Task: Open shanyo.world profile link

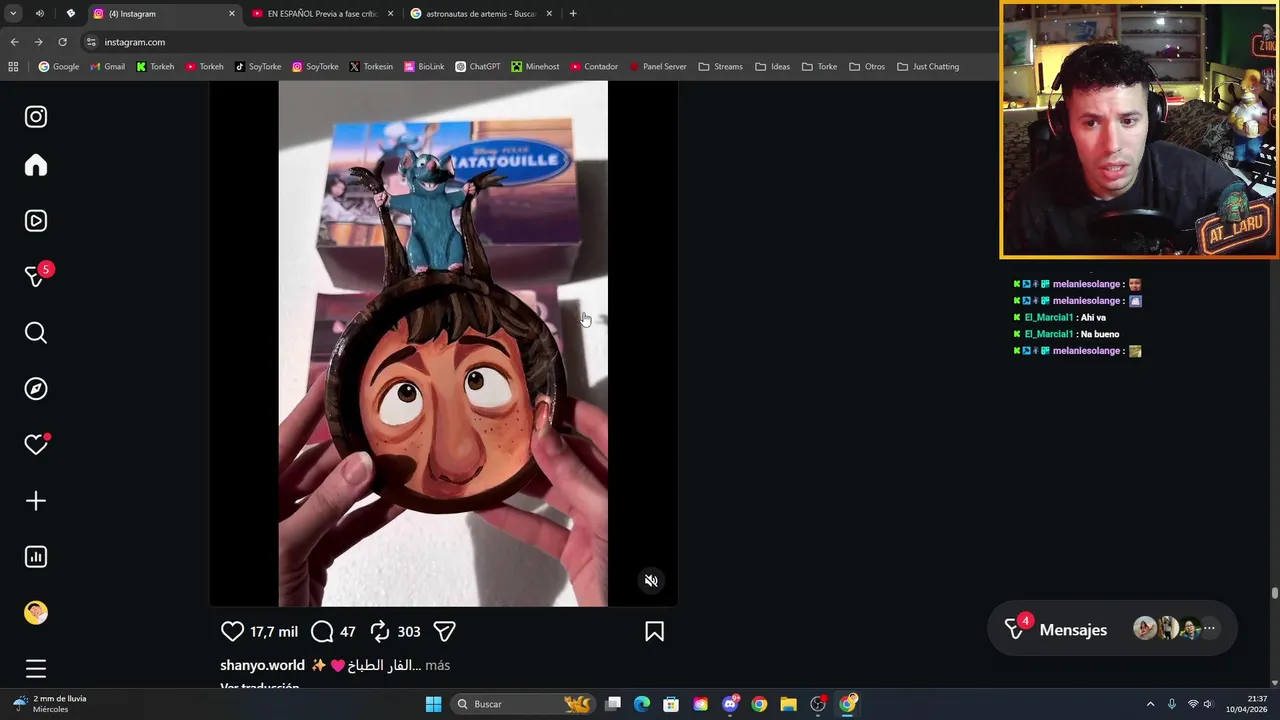Action: click(262, 665)
